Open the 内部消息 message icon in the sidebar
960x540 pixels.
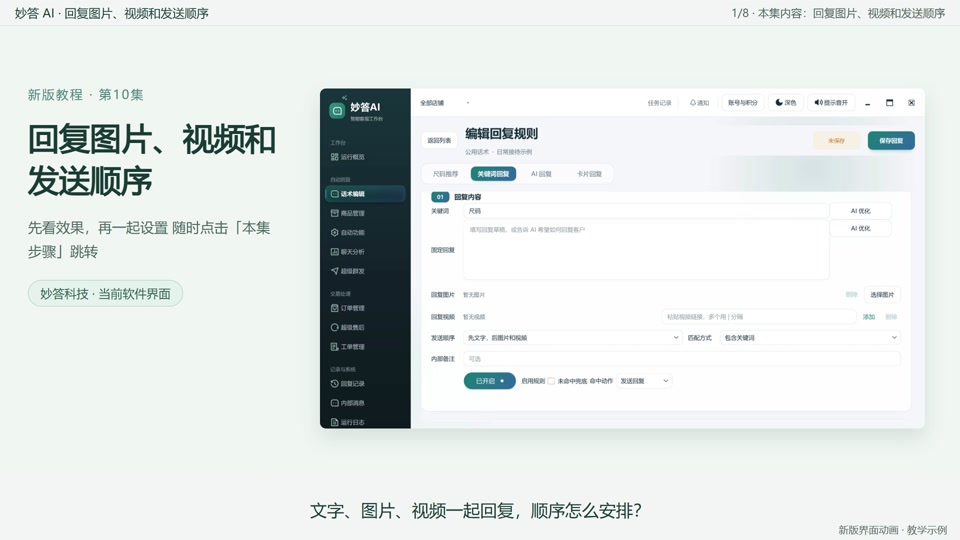point(334,403)
